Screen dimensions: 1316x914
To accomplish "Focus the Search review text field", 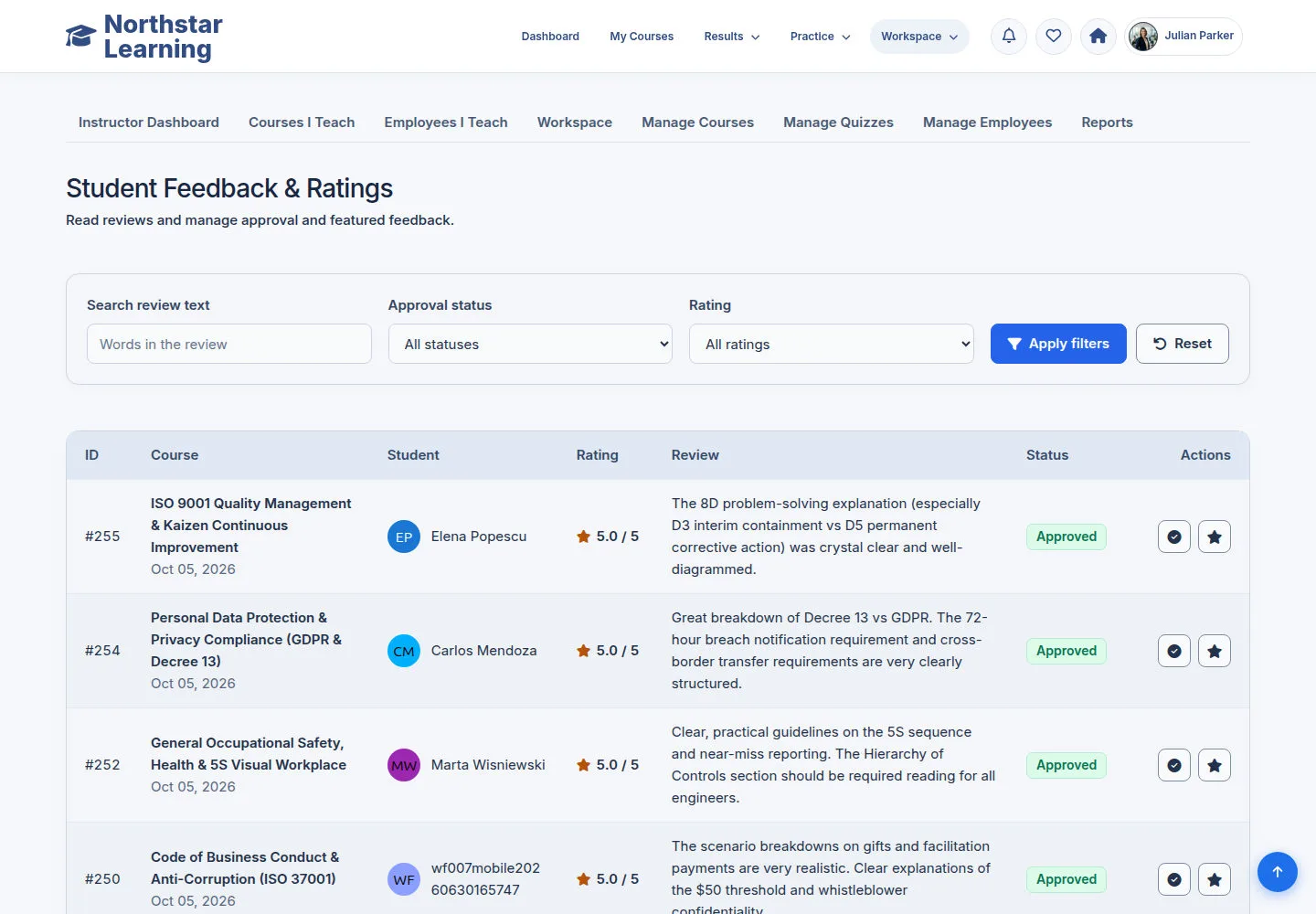I will click(229, 344).
